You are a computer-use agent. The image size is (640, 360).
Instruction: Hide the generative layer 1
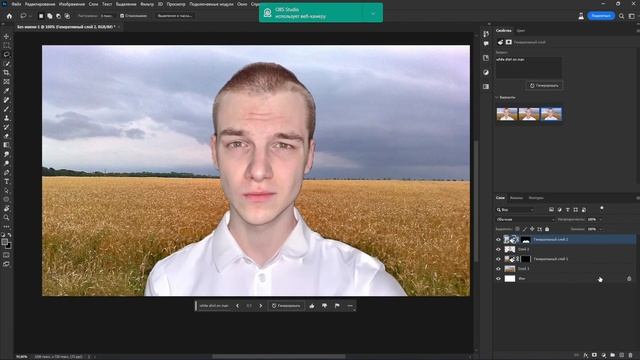498,259
